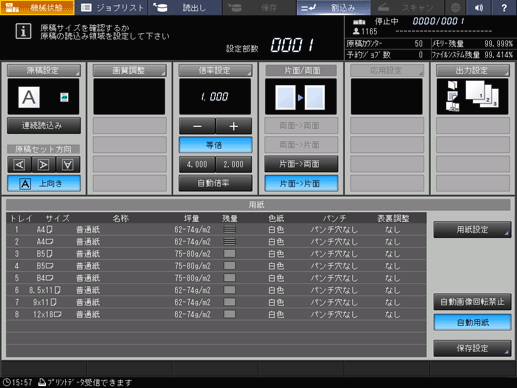Open the 読出し recall tab
The image size is (517, 388).
point(185,7)
